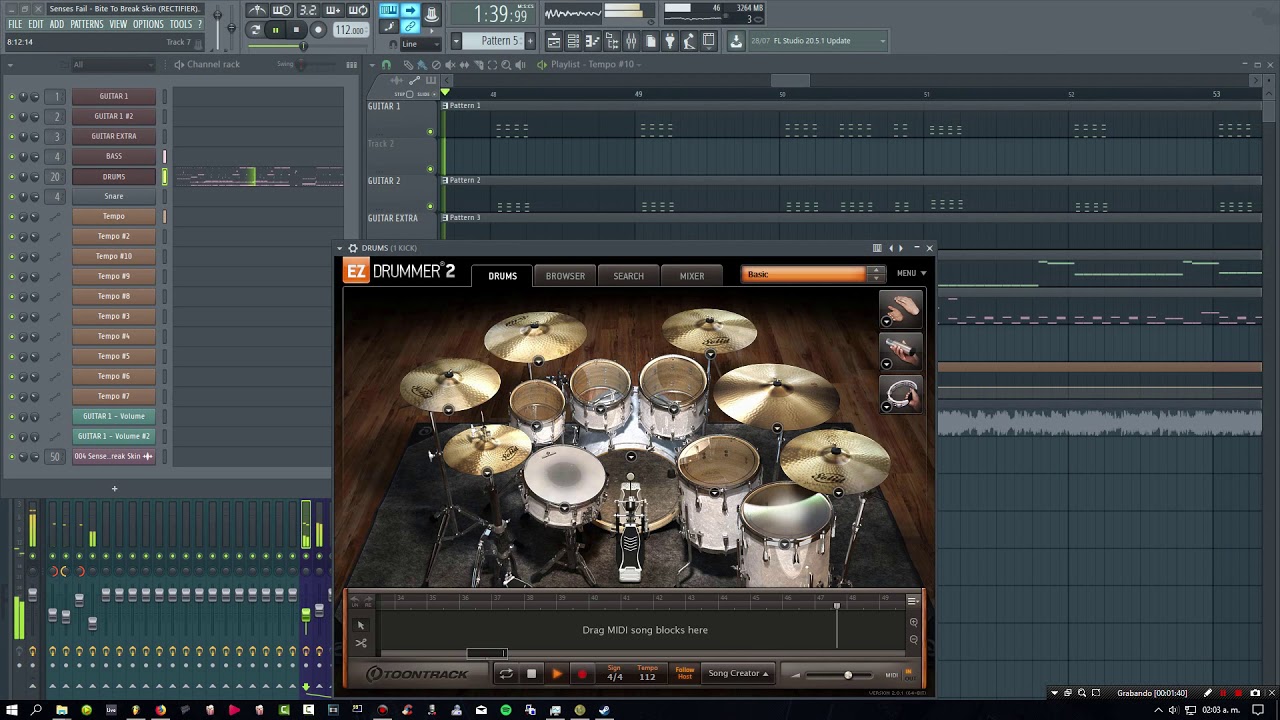The image size is (1280, 720).
Task: Click the EZdrummer play button
Action: pos(557,674)
